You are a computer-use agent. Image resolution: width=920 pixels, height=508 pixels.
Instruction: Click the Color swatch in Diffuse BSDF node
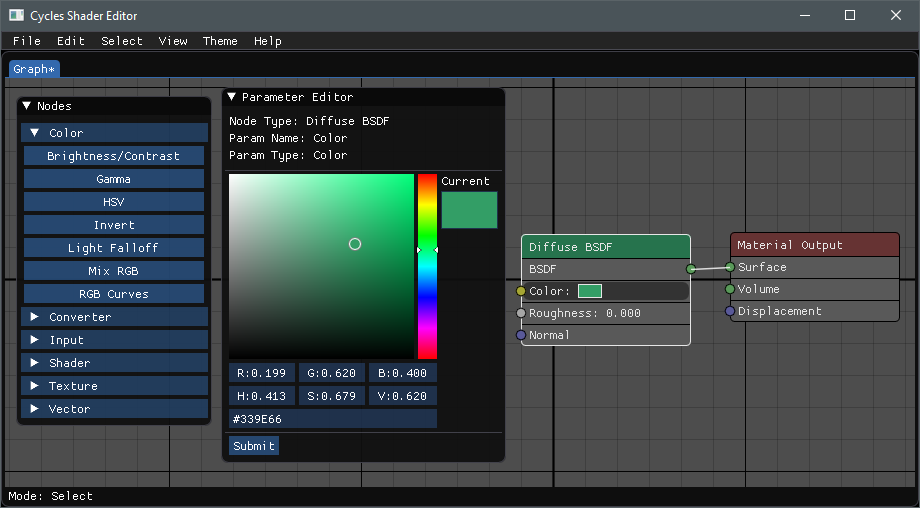[590, 291]
